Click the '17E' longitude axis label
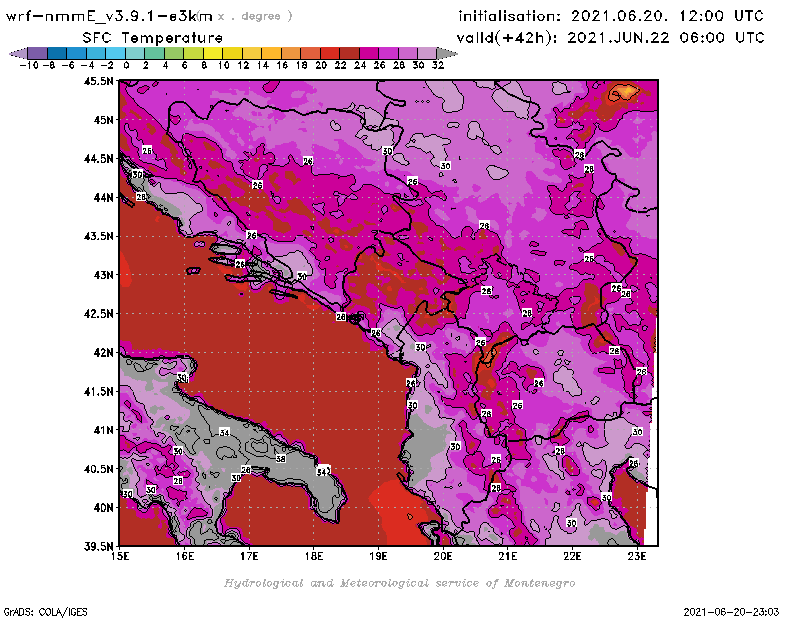Viewport: 800px width, 618px height. point(249,556)
